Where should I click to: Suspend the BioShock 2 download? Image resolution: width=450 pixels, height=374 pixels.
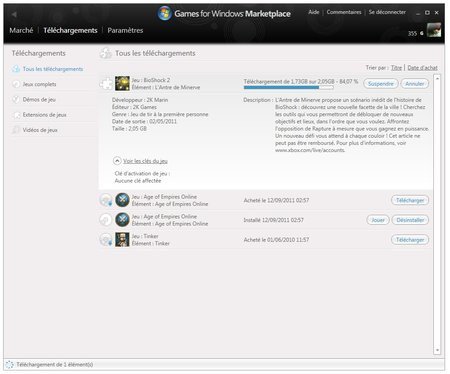click(381, 84)
